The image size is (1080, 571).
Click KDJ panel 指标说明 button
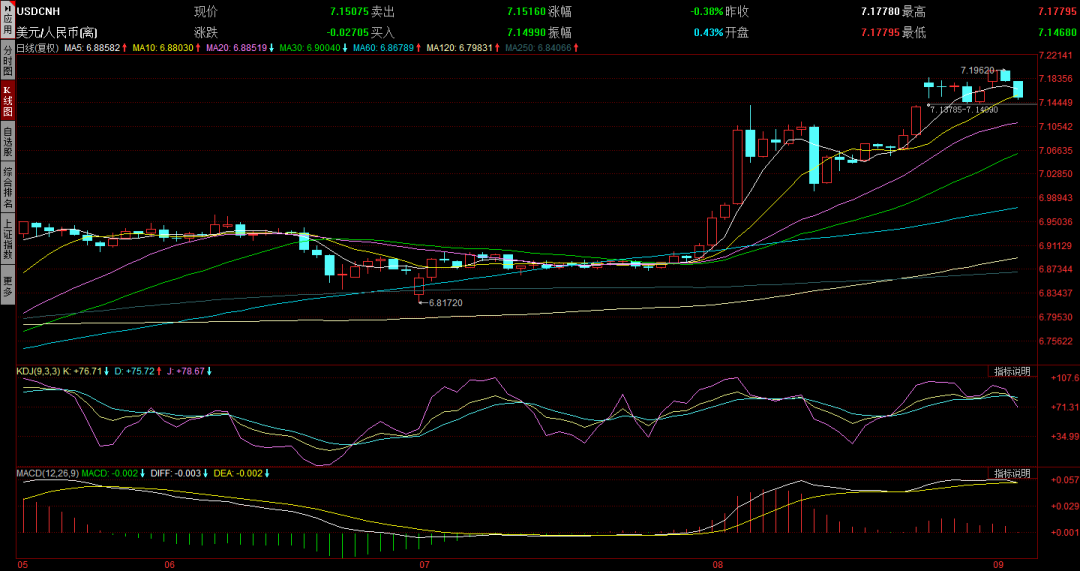[1012, 372]
